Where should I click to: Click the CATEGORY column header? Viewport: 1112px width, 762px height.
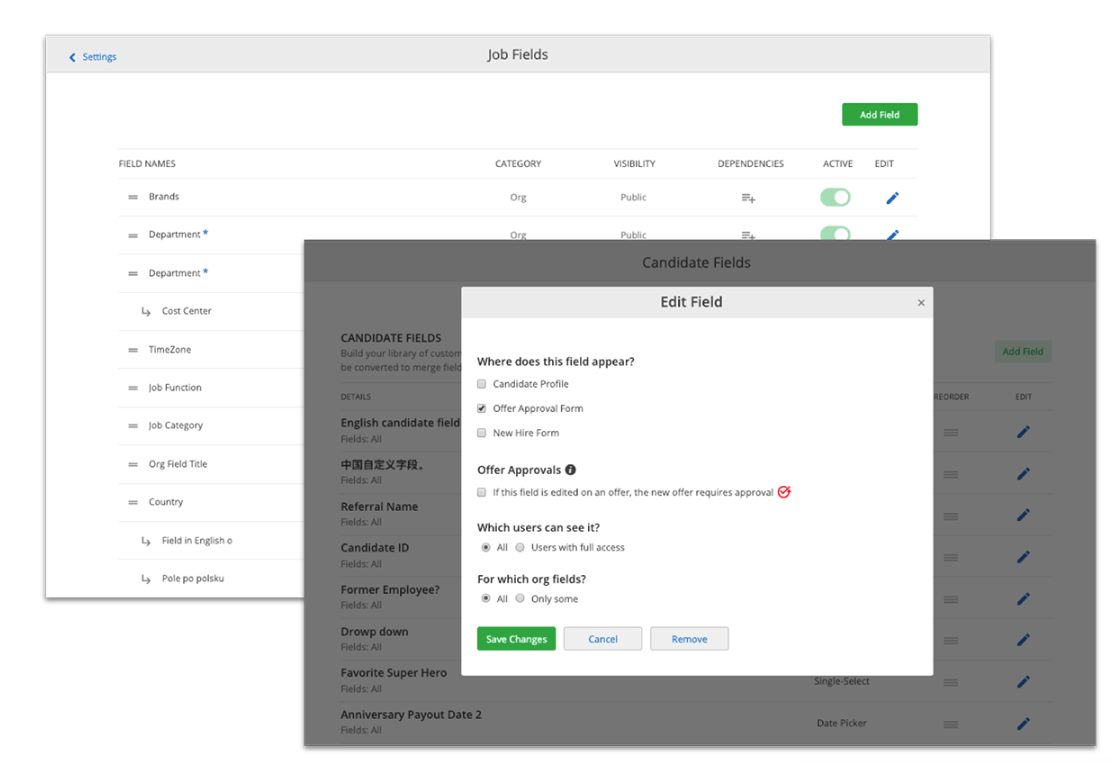pyautogui.click(x=518, y=164)
